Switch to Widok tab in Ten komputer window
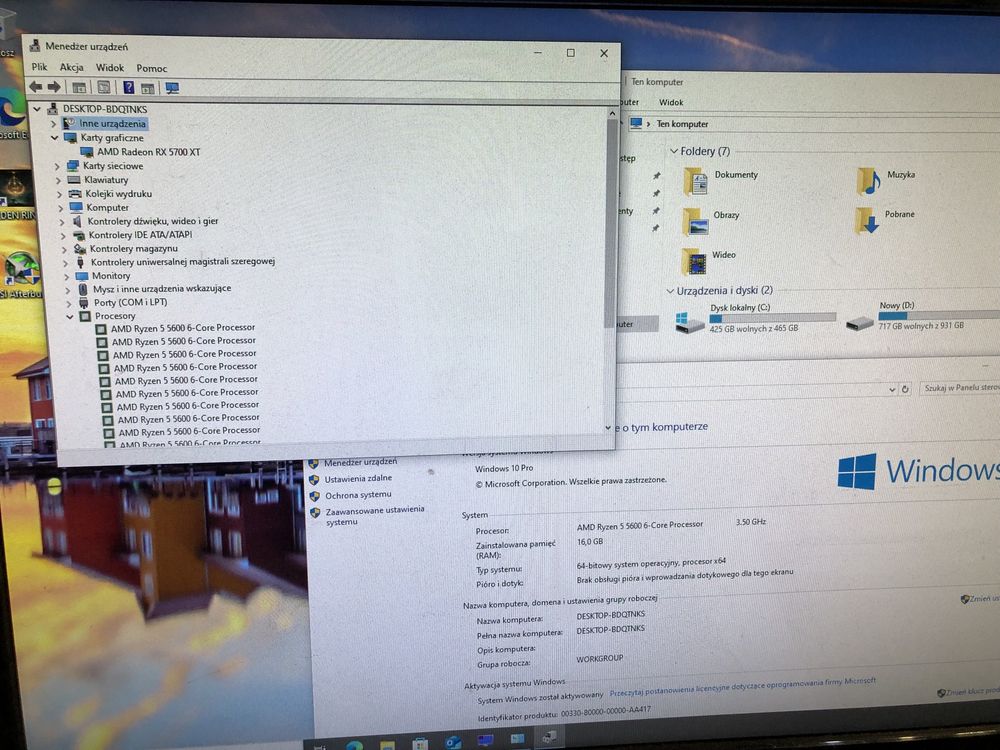The image size is (1000, 750). [671, 102]
